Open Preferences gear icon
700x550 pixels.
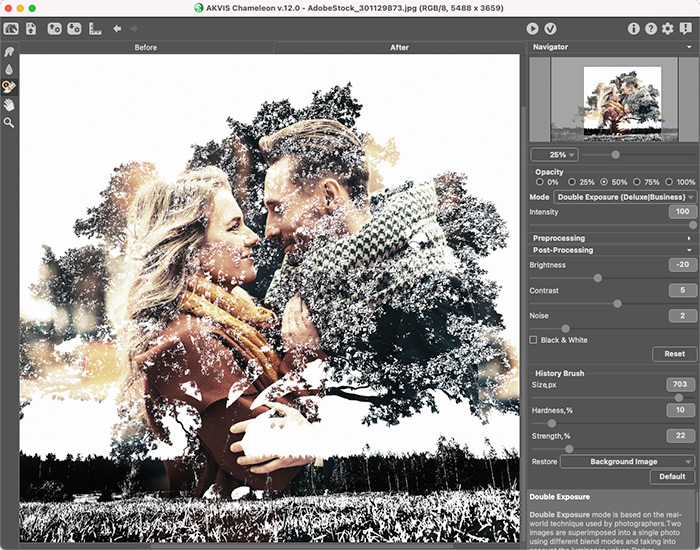coord(667,28)
